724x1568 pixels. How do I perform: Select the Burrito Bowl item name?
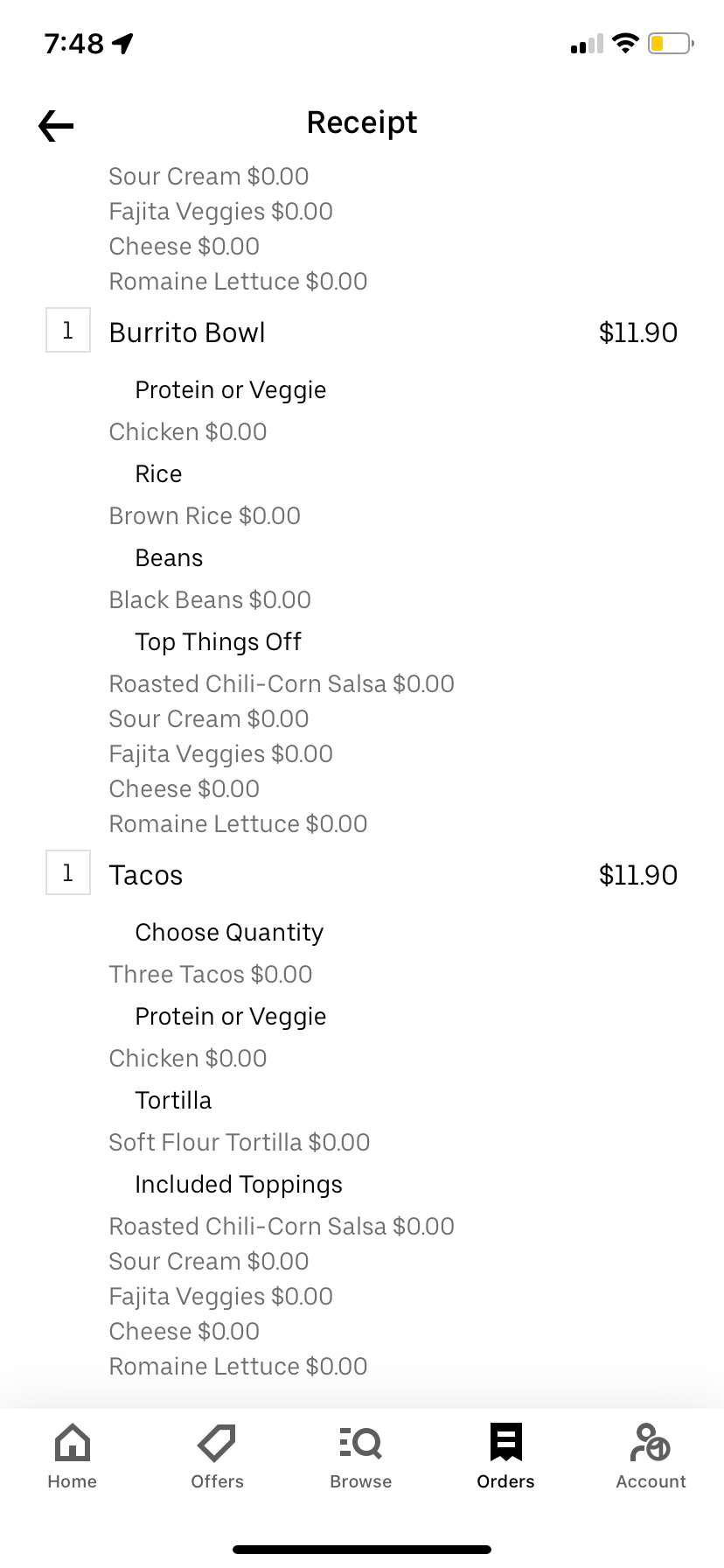tap(187, 333)
